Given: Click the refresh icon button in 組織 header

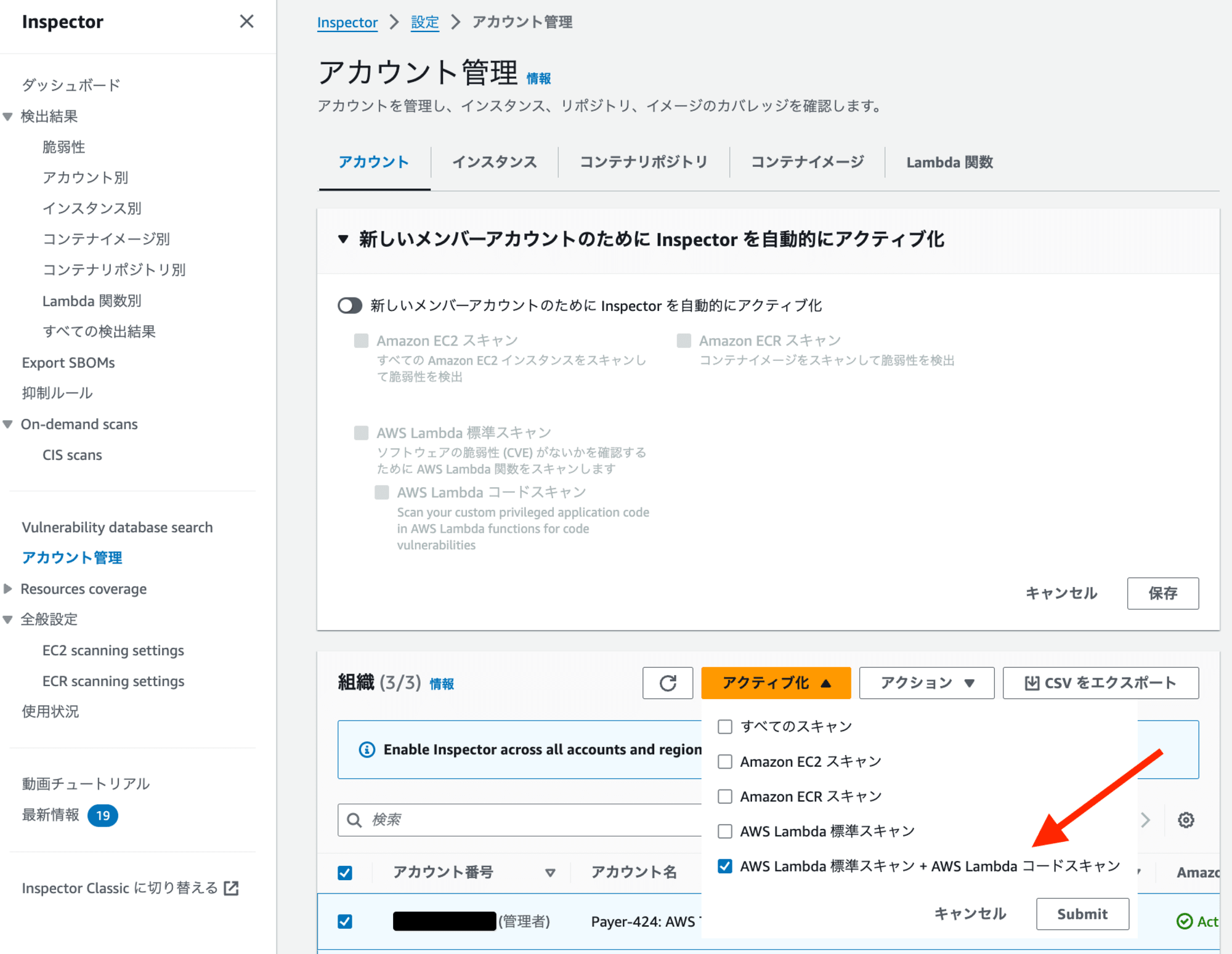Looking at the screenshot, I should (668, 683).
